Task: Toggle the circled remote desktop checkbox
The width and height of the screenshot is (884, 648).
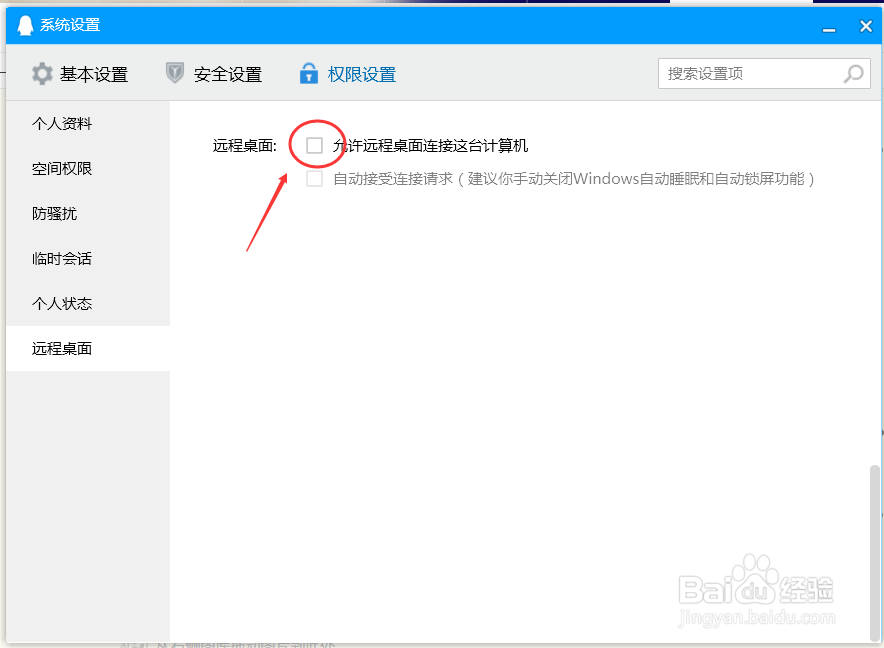Action: tap(315, 145)
